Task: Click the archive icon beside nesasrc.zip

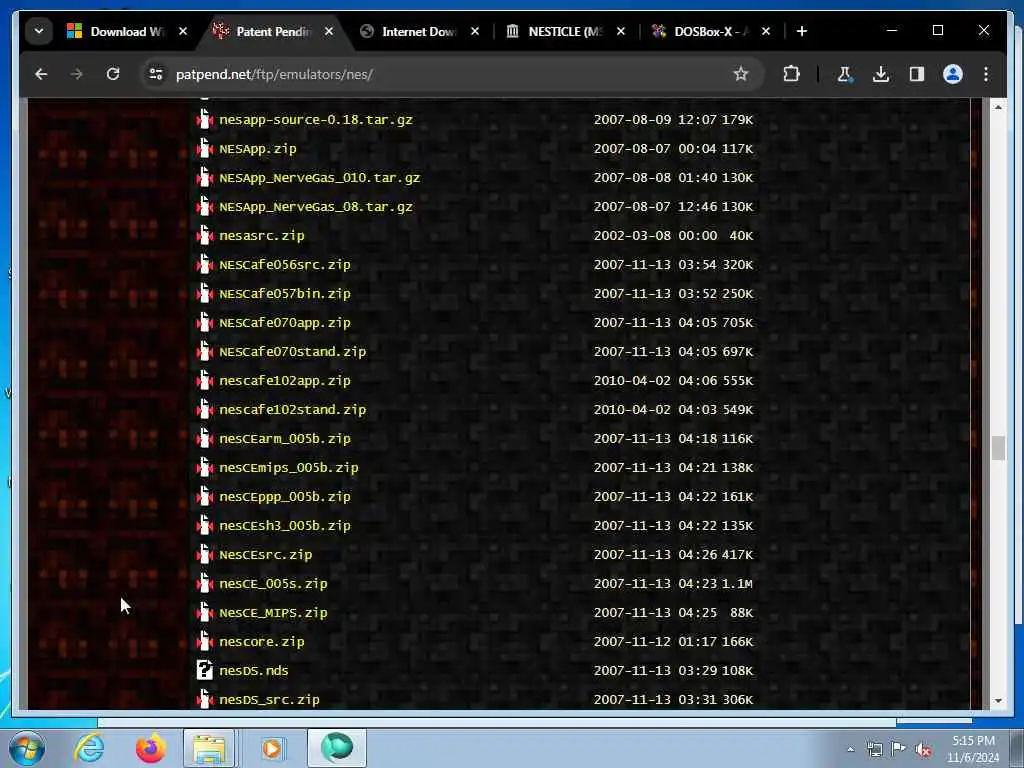Action: pyautogui.click(x=205, y=235)
